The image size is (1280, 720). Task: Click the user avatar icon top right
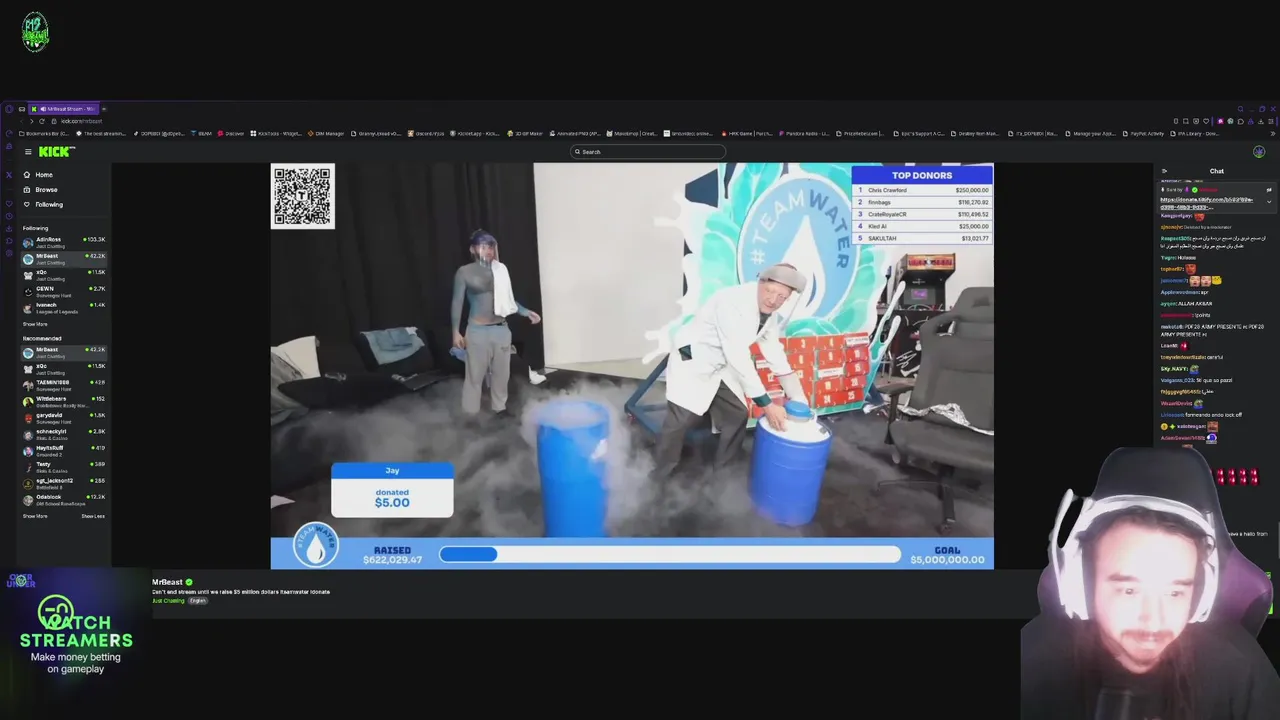pyautogui.click(x=1259, y=152)
